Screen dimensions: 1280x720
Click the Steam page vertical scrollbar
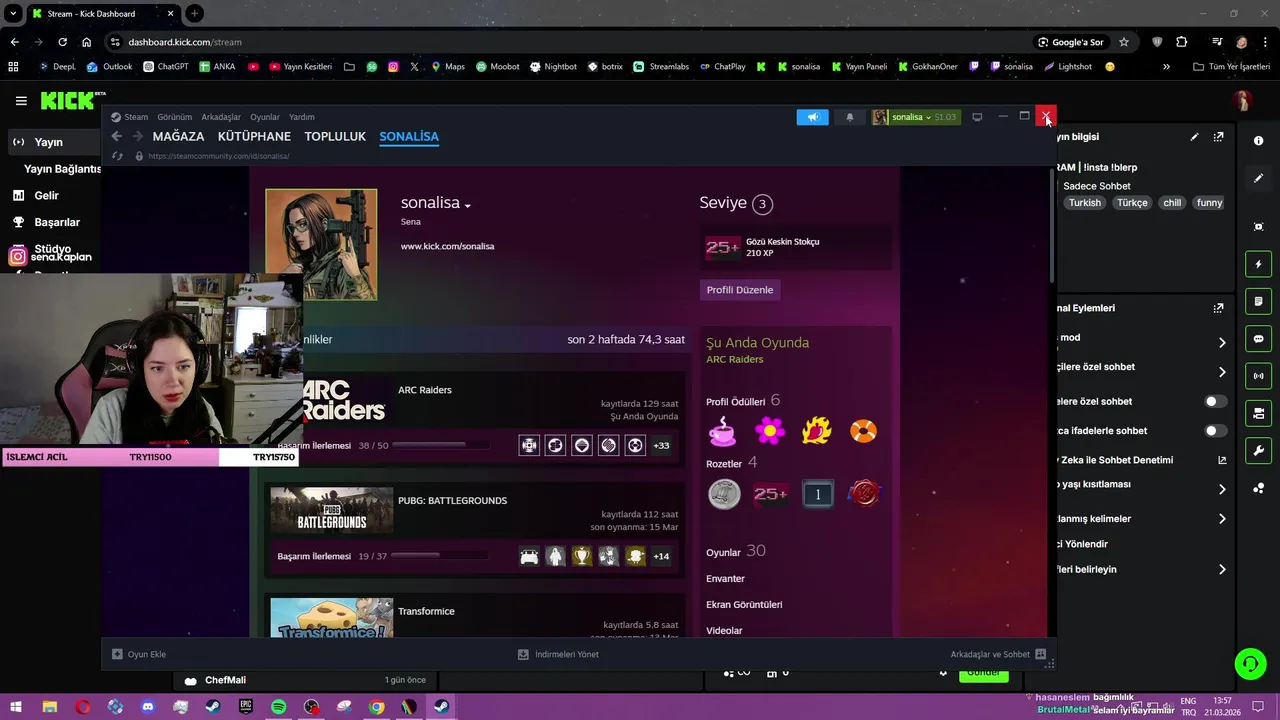coord(1050,225)
